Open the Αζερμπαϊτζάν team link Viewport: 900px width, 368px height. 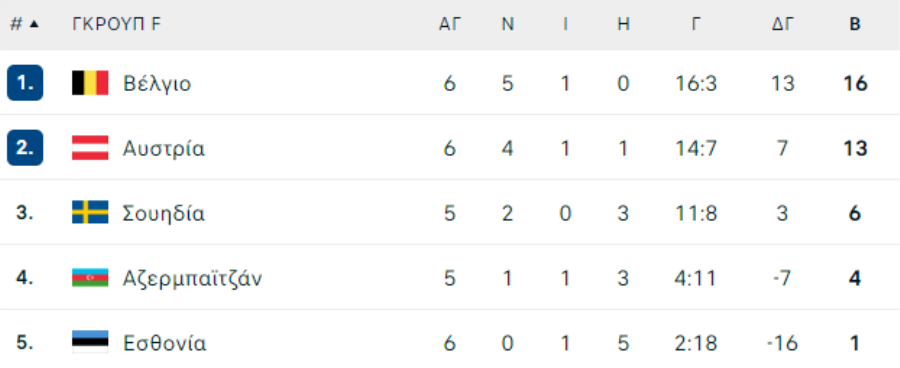(x=192, y=278)
